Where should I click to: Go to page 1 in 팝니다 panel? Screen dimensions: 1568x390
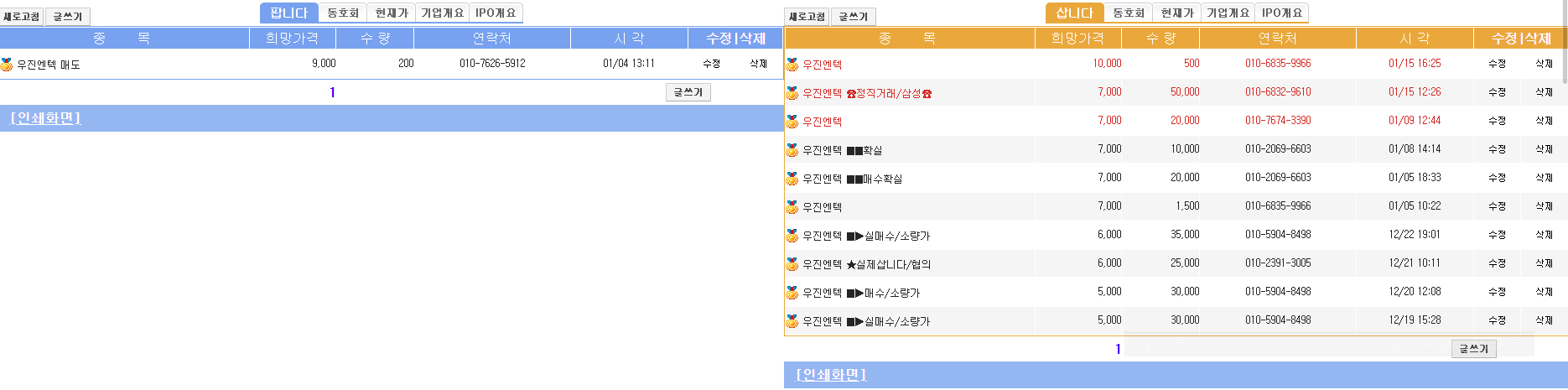pyautogui.click(x=332, y=92)
